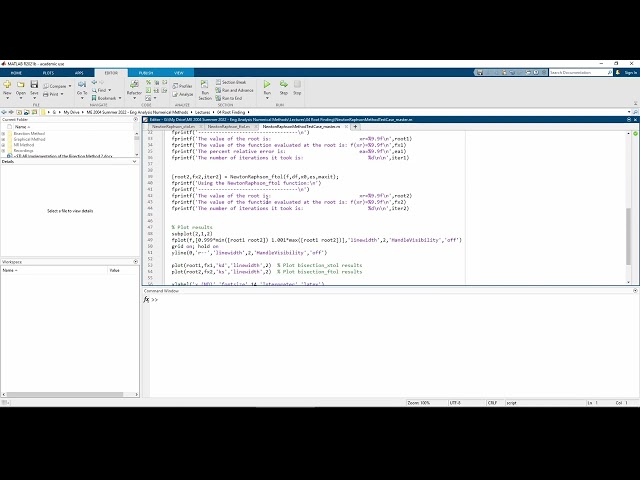
Task: Go up one folder level
Action: 19,112
